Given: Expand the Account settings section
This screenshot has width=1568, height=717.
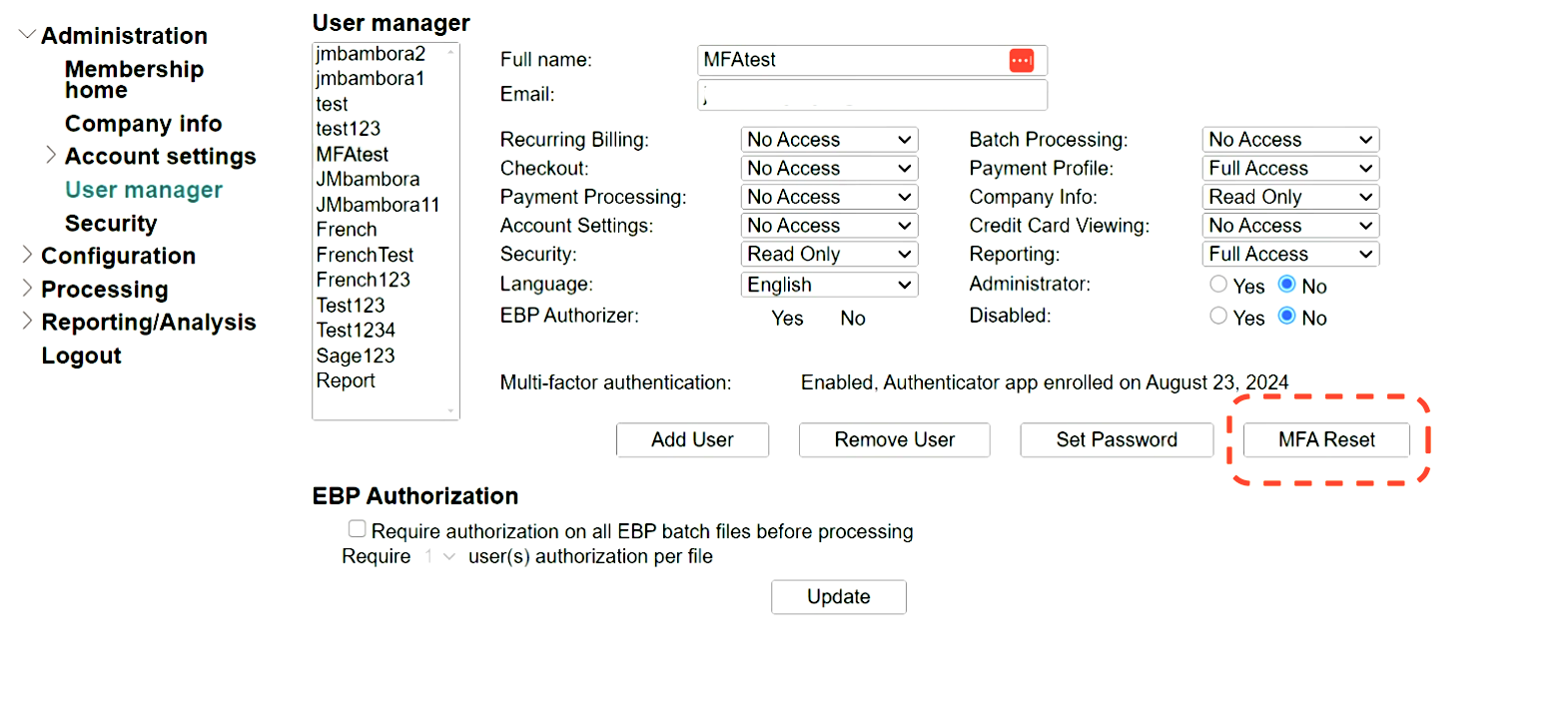Looking at the screenshot, I should click(51, 156).
